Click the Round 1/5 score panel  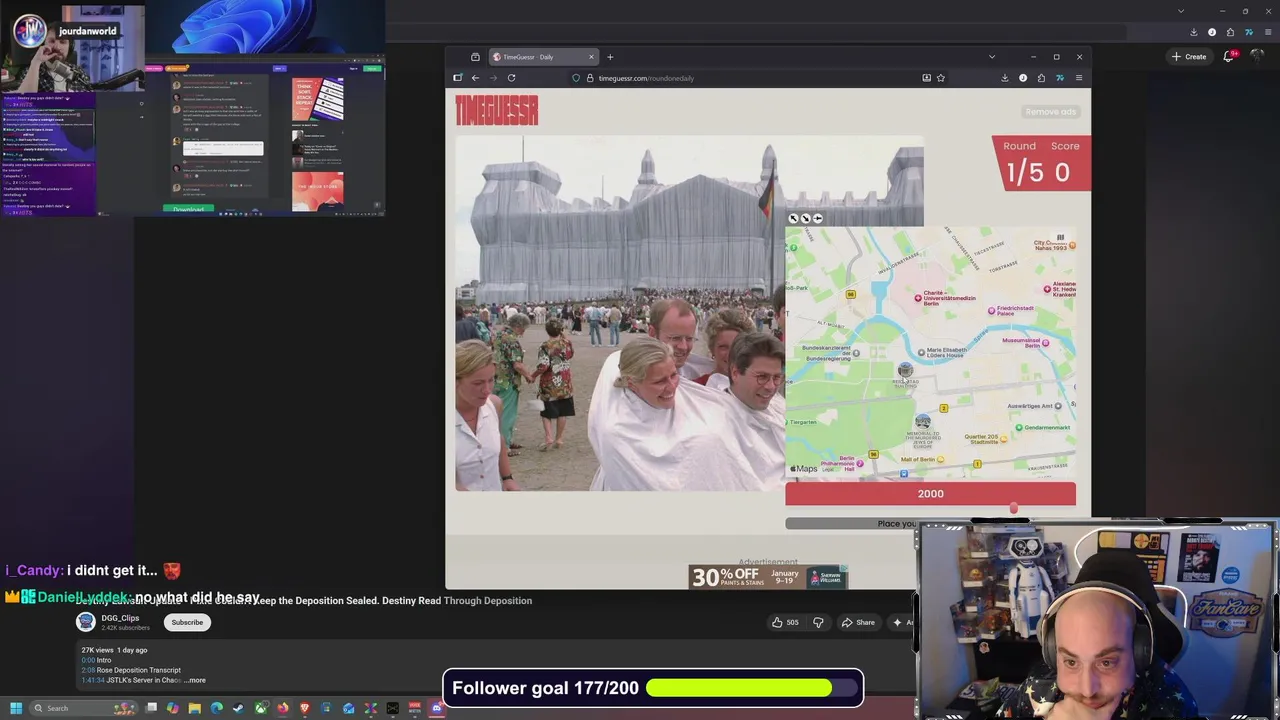(x=1041, y=162)
